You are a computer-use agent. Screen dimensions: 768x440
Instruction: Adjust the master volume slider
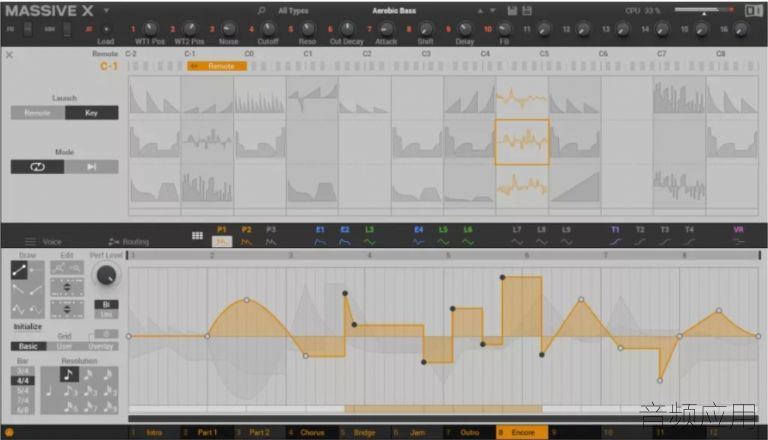coord(704,10)
